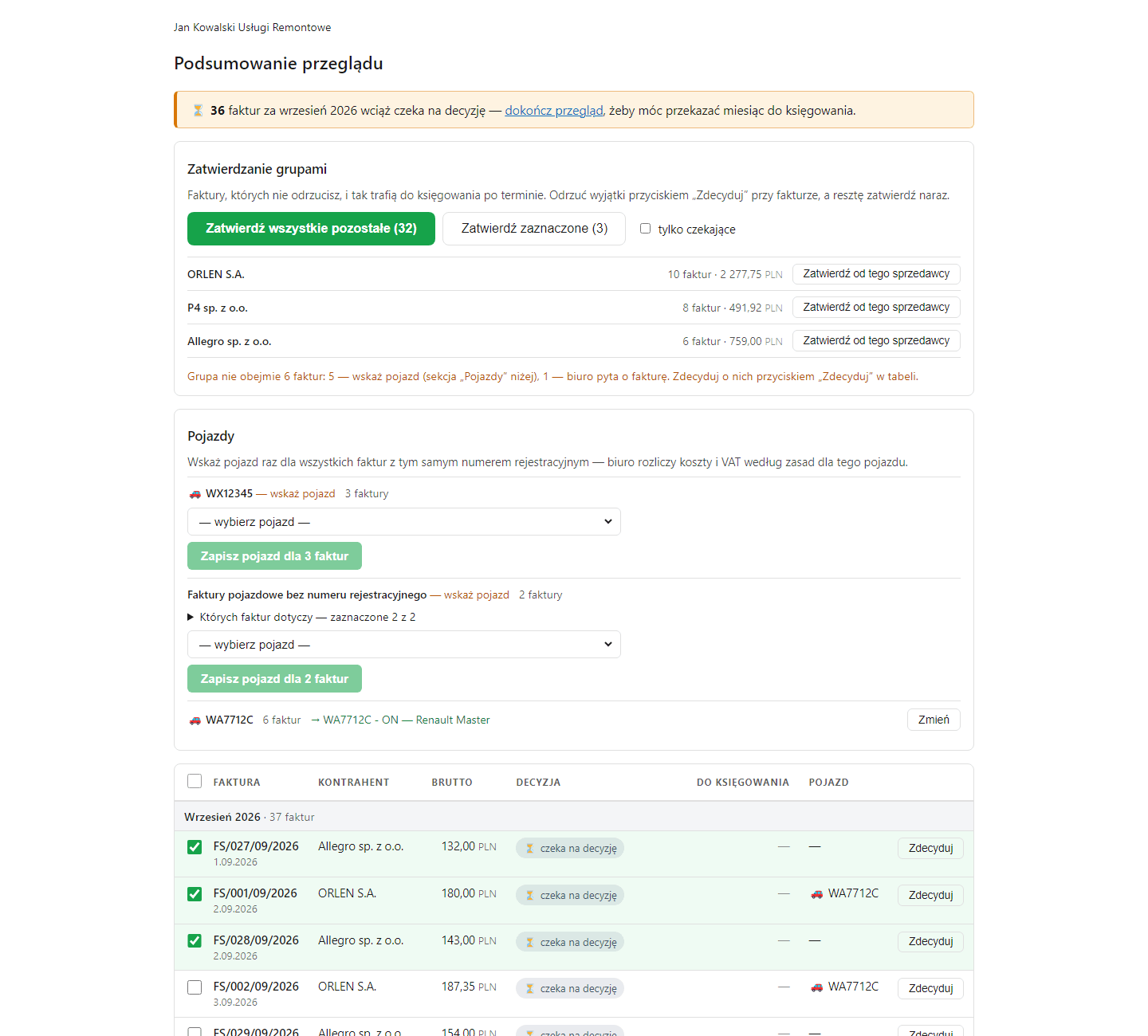Click the 'Jan Kowalski Usługi Remontowe' company name
The width and height of the screenshot is (1148, 1036).
coord(253,28)
